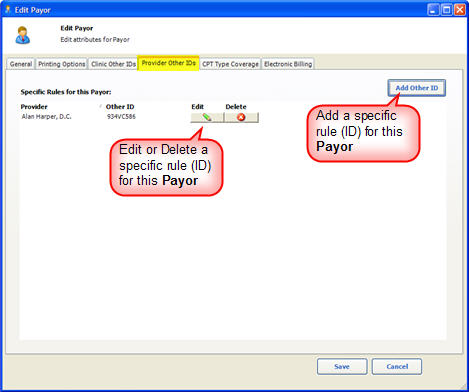
Task: Go to the CPT Type Coverage tab
Action: click(230, 64)
